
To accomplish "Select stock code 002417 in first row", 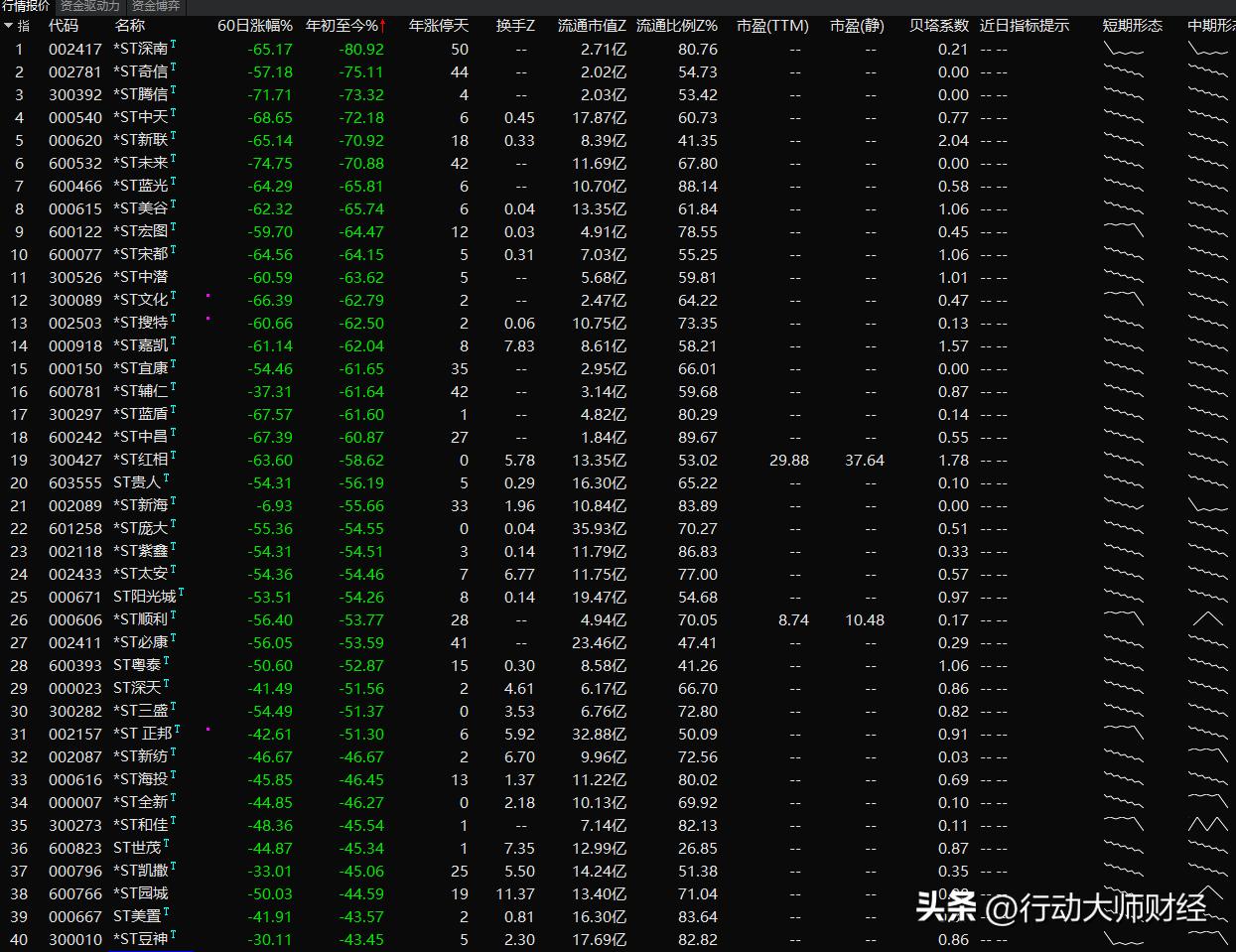I will pos(75,49).
